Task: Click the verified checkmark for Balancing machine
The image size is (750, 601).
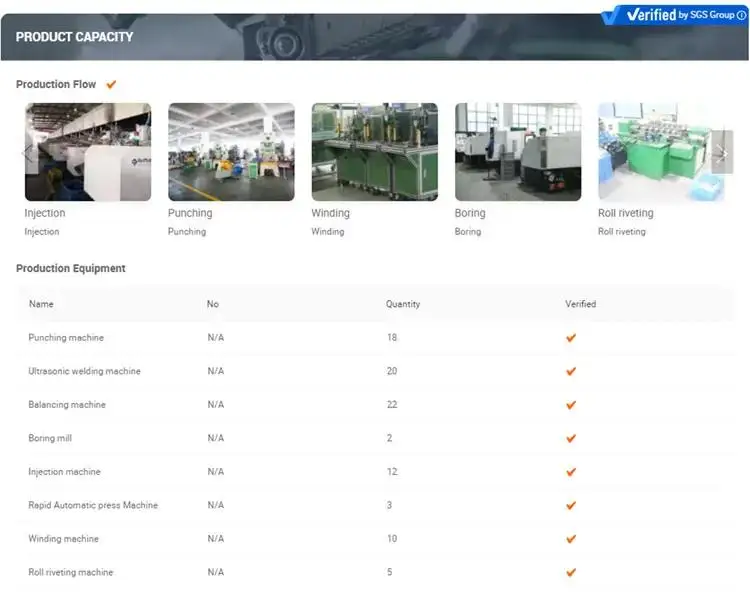Action: (x=571, y=405)
